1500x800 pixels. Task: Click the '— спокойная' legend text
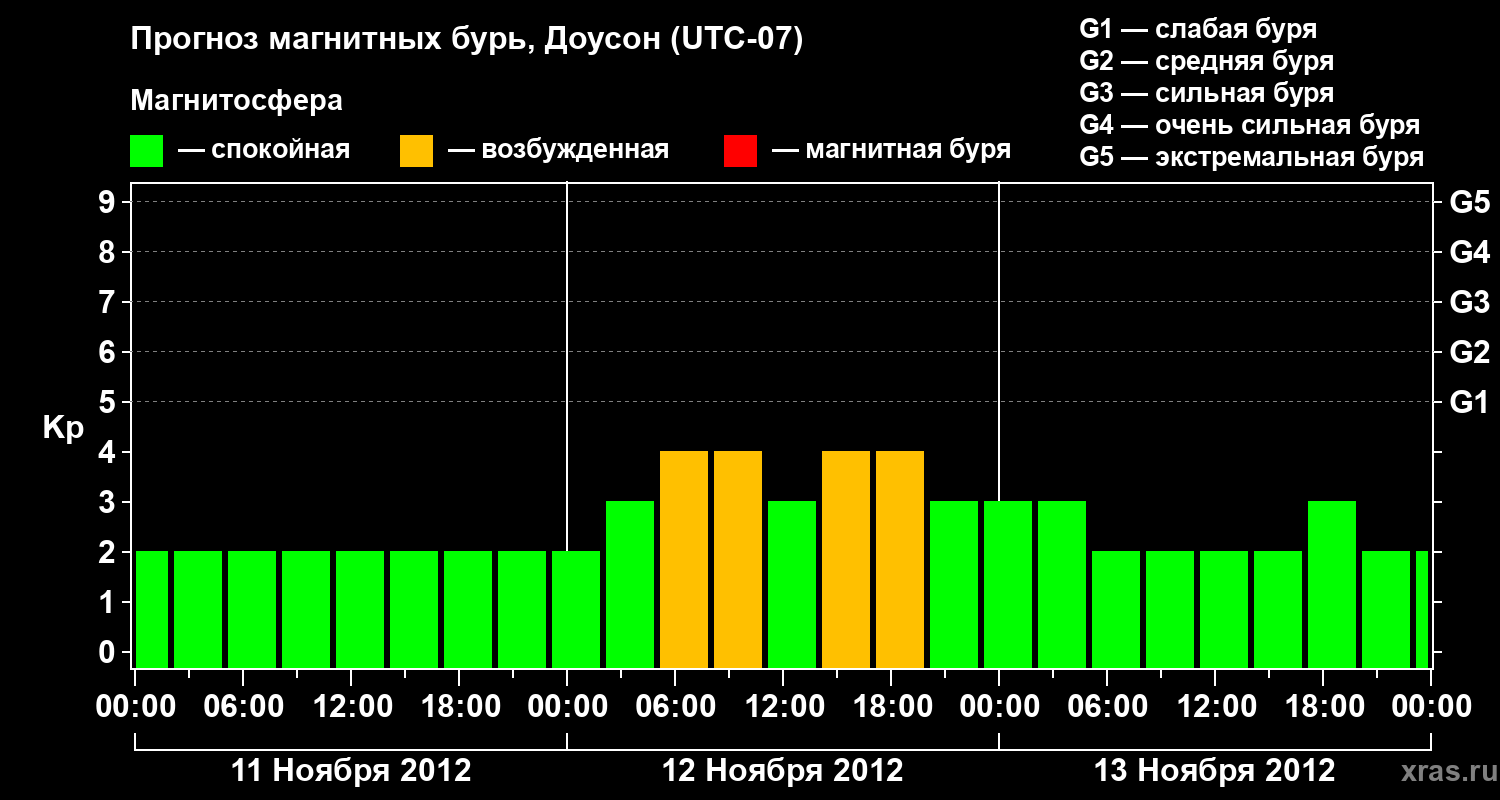point(264,150)
